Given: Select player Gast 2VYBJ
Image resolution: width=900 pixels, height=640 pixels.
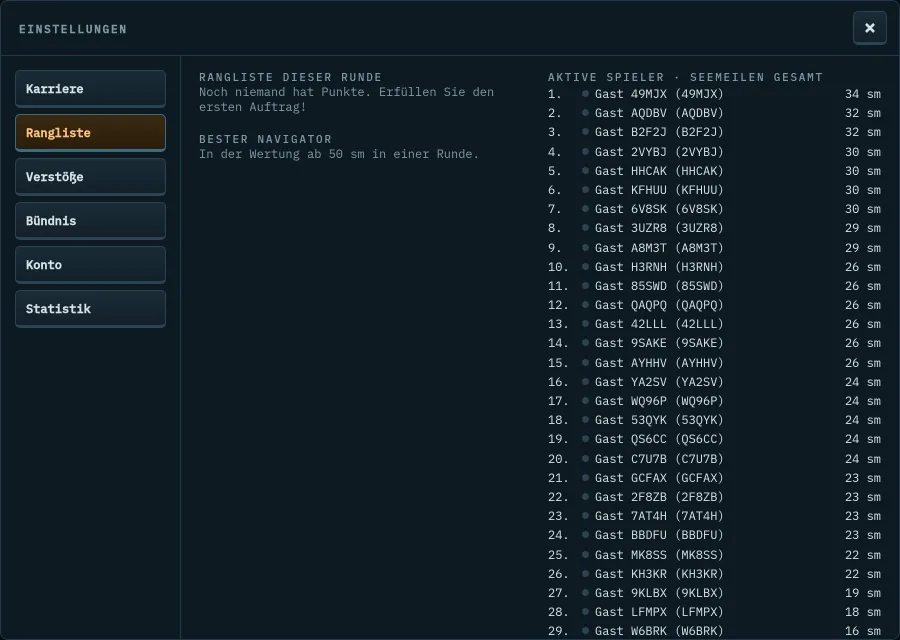Looking at the screenshot, I should [x=714, y=152].
